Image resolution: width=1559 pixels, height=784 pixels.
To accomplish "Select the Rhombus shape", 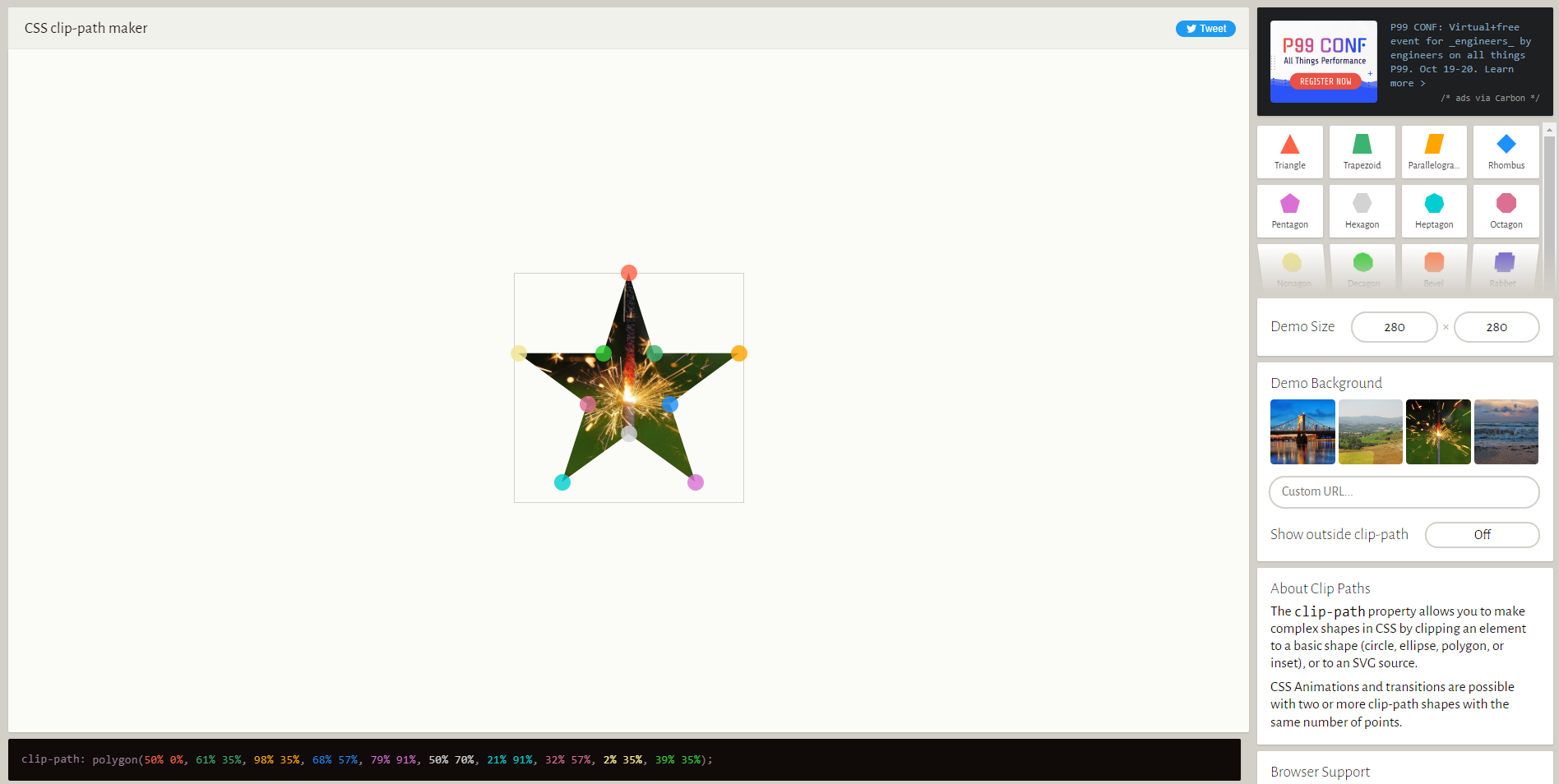I will click(1506, 152).
